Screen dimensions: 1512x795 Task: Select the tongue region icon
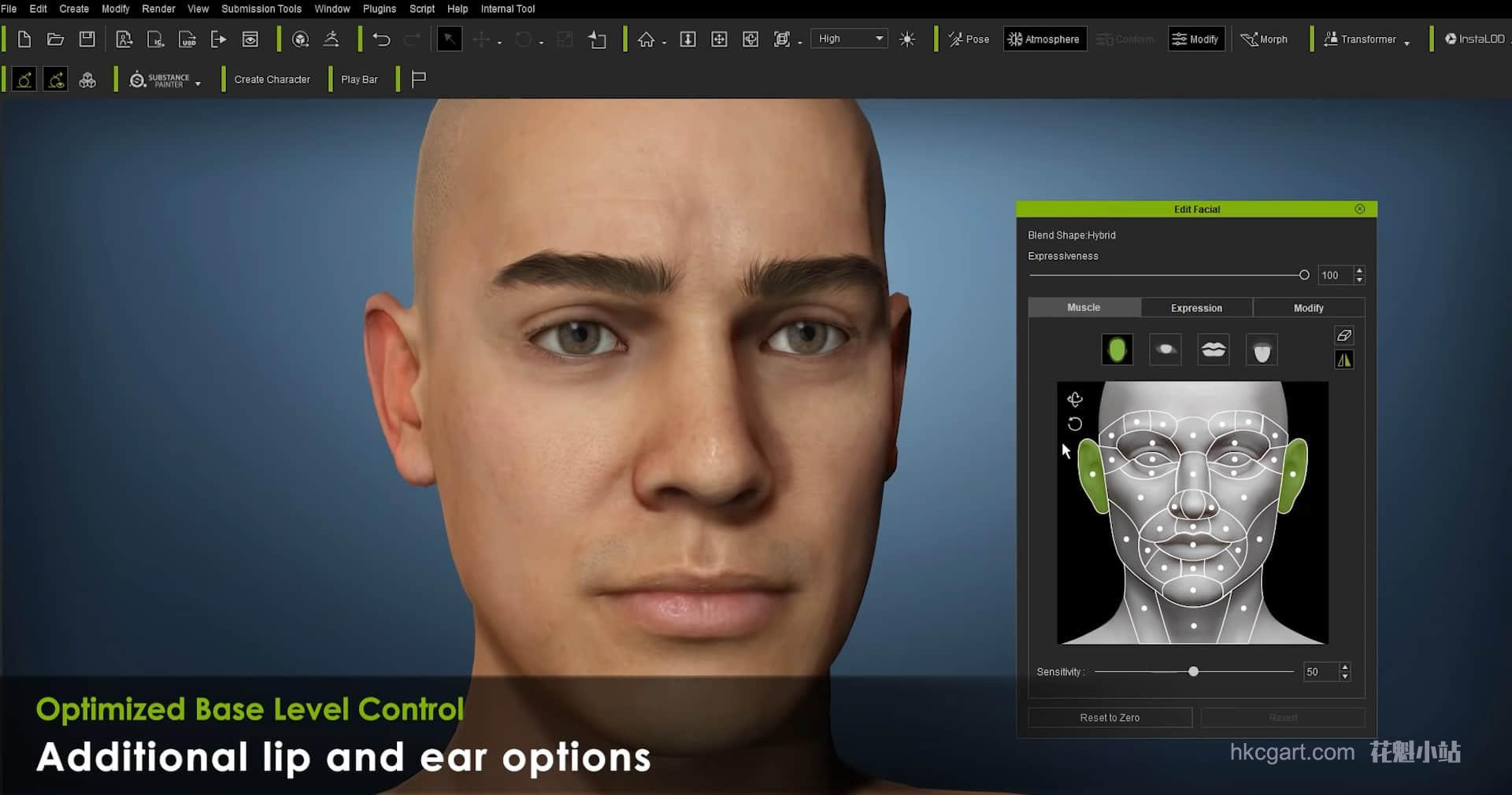pos(1262,349)
